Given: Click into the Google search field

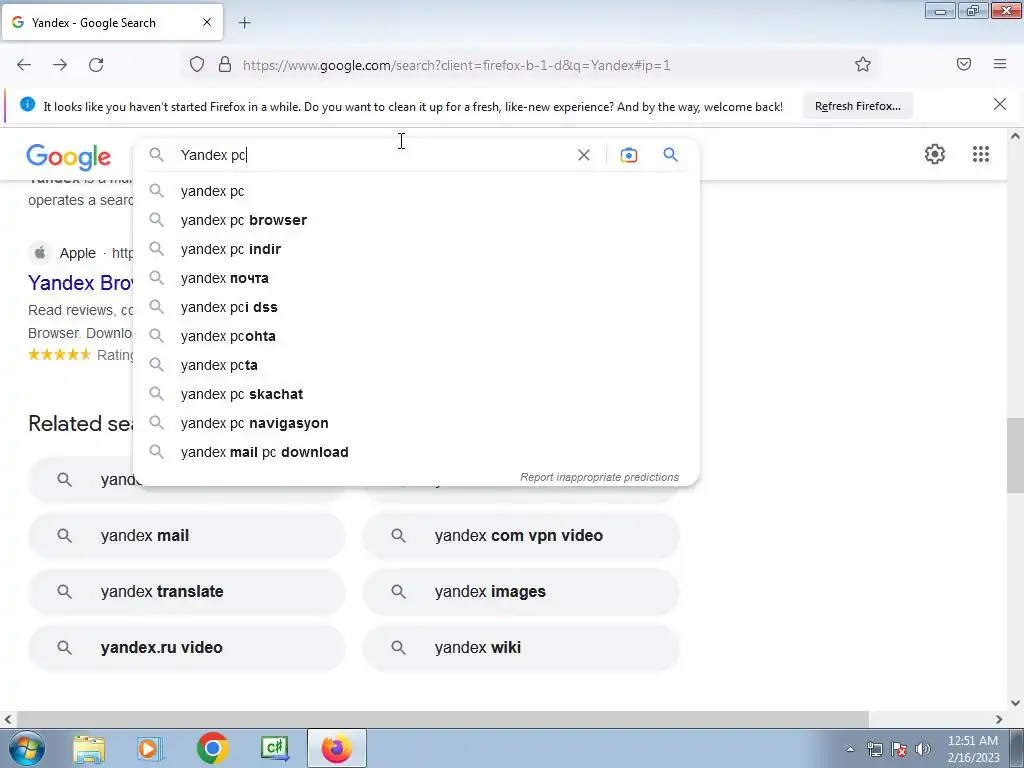Looking at the screenshot, I should click(372, 155).
